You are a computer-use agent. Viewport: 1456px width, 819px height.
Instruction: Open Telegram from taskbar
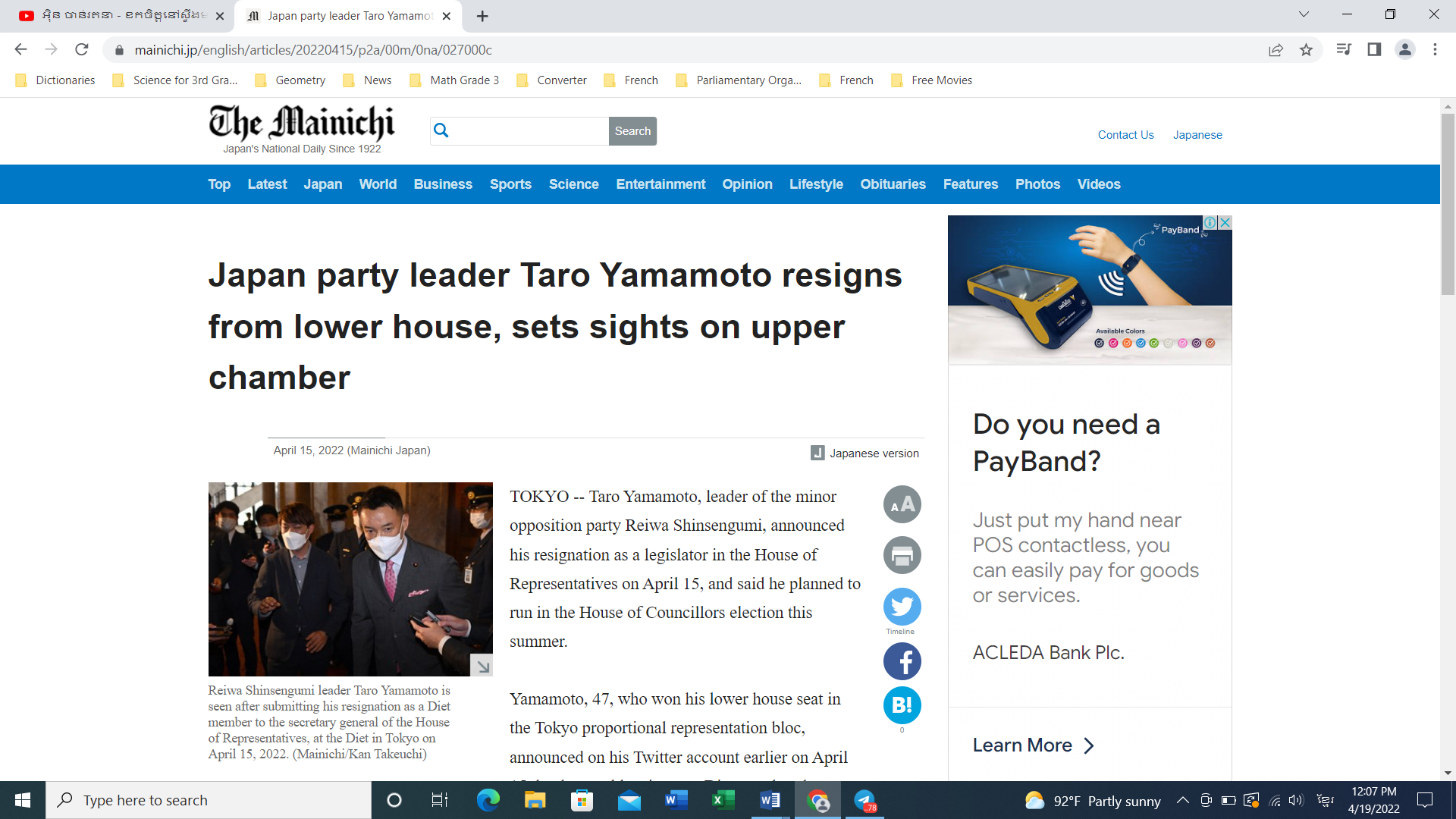click(864, 800)
